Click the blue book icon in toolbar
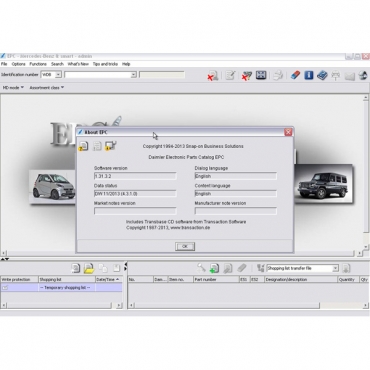Screen dimensions: 370x370 322,75
